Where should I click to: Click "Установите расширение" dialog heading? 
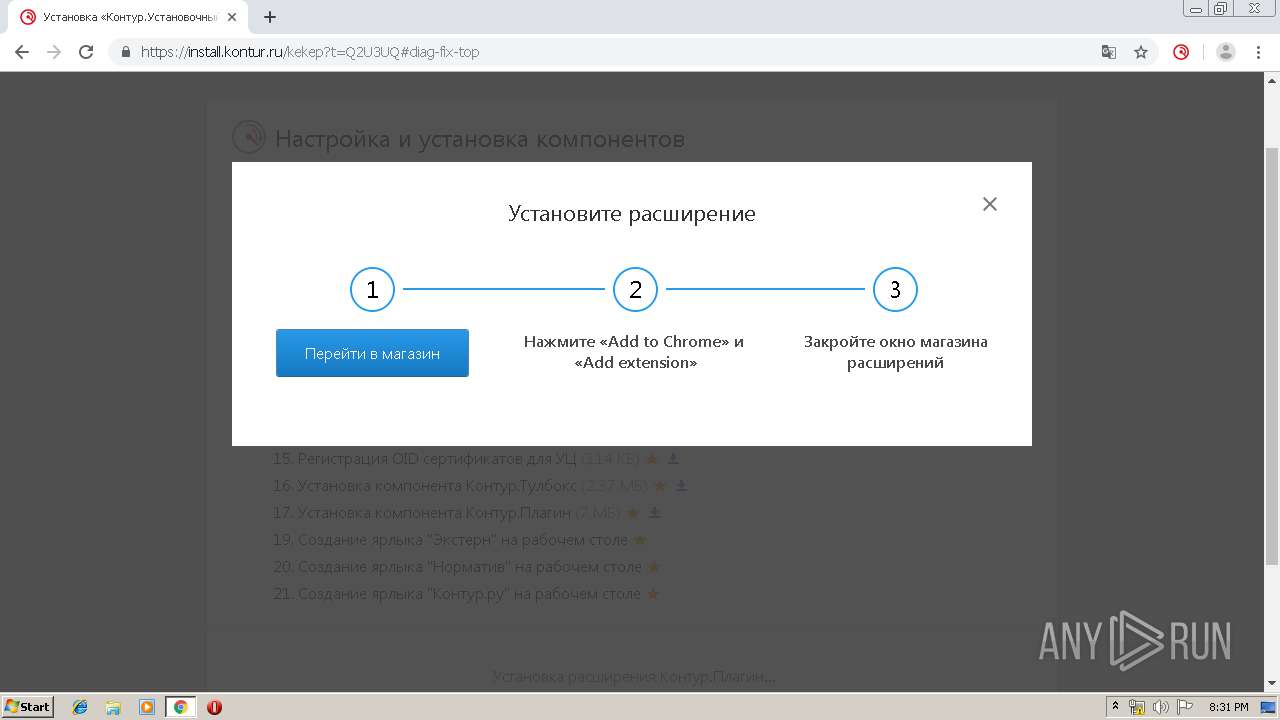[632, 213]
